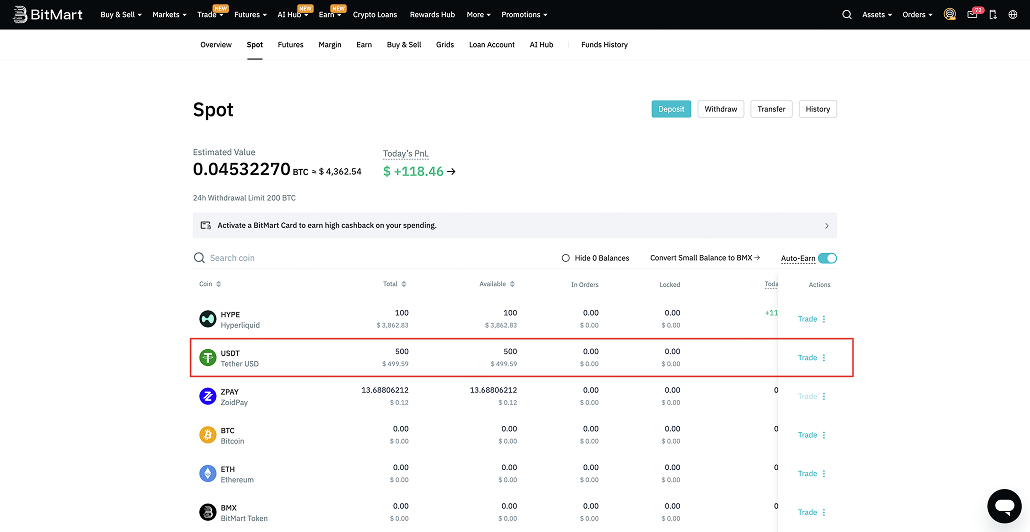Click the Auto-Earn label text

pyautogui.click(x=797, y=259)
